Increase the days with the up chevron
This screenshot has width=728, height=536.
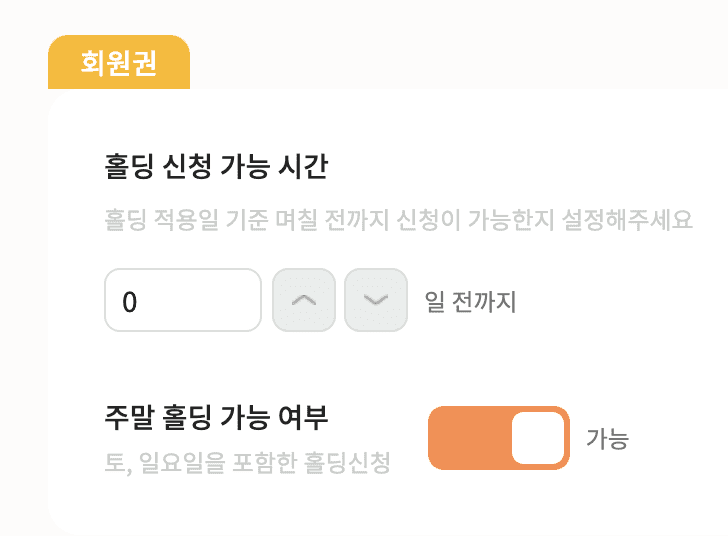(304, 300)
